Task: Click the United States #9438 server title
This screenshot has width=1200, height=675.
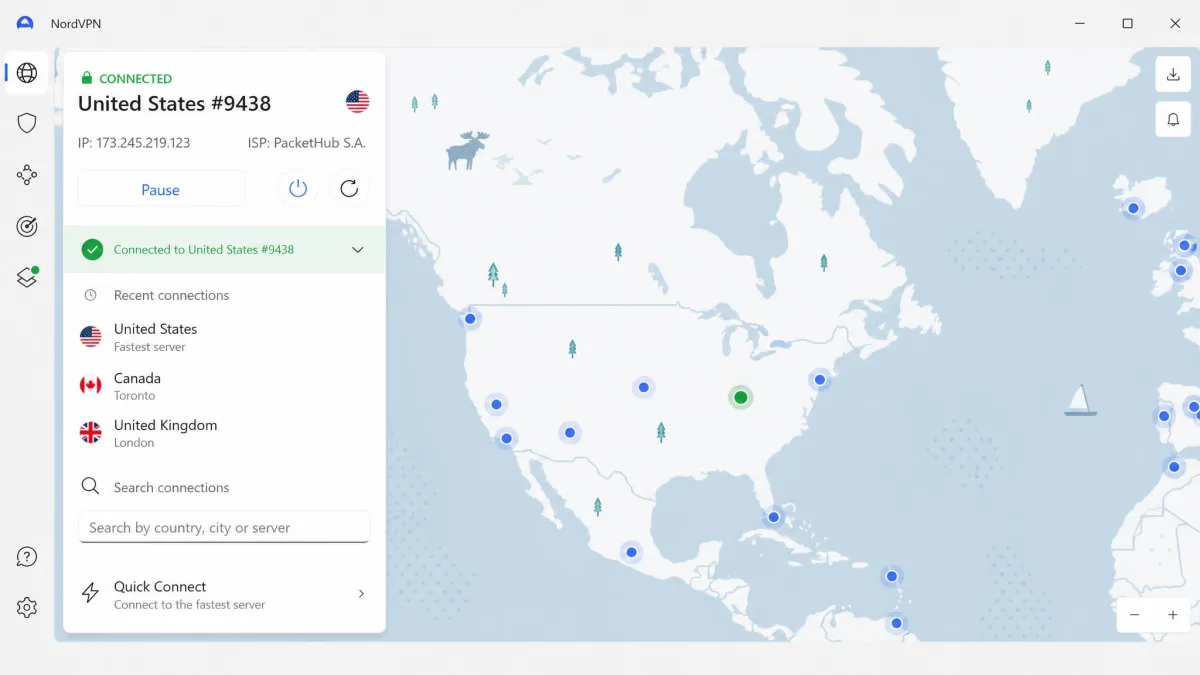Action: 174,103
